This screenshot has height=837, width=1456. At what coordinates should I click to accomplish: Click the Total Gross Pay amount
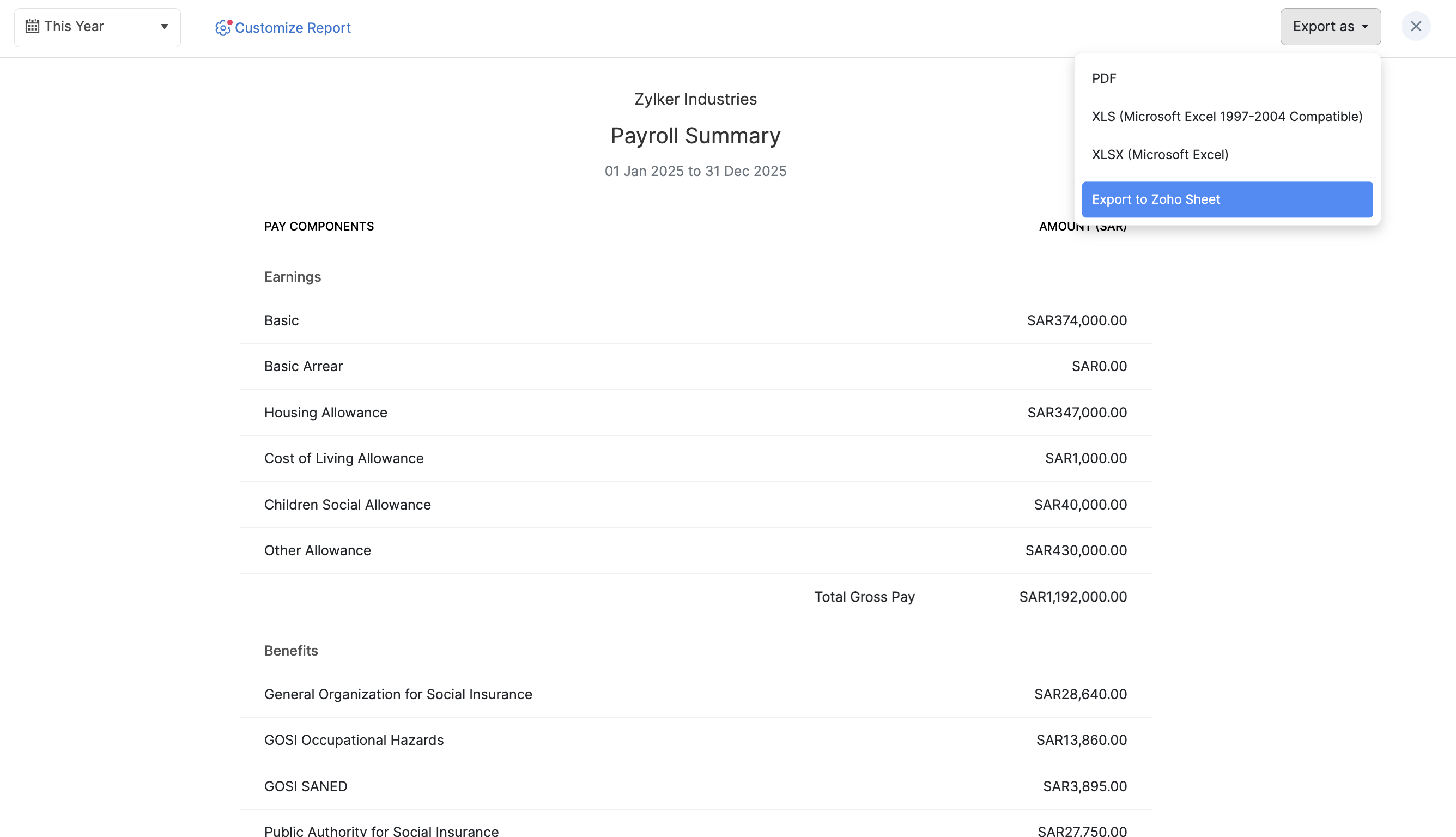[1072, 597]
